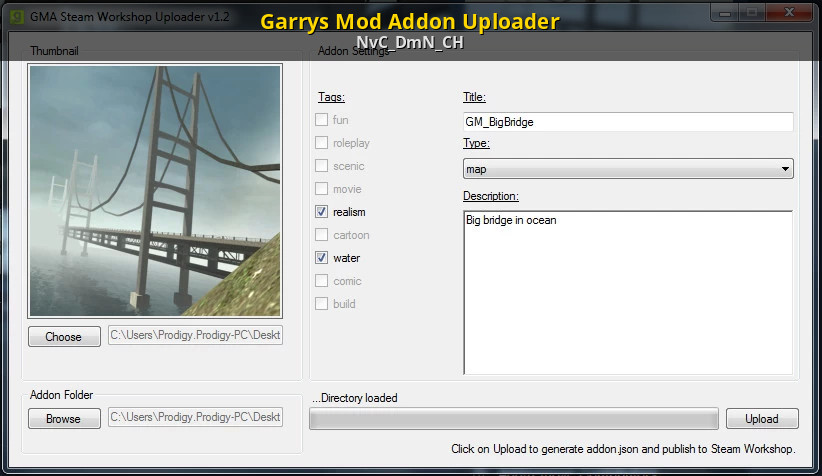Enable the fun tag checkbox
Screen dimensions: 822x476
pos(322,120)
